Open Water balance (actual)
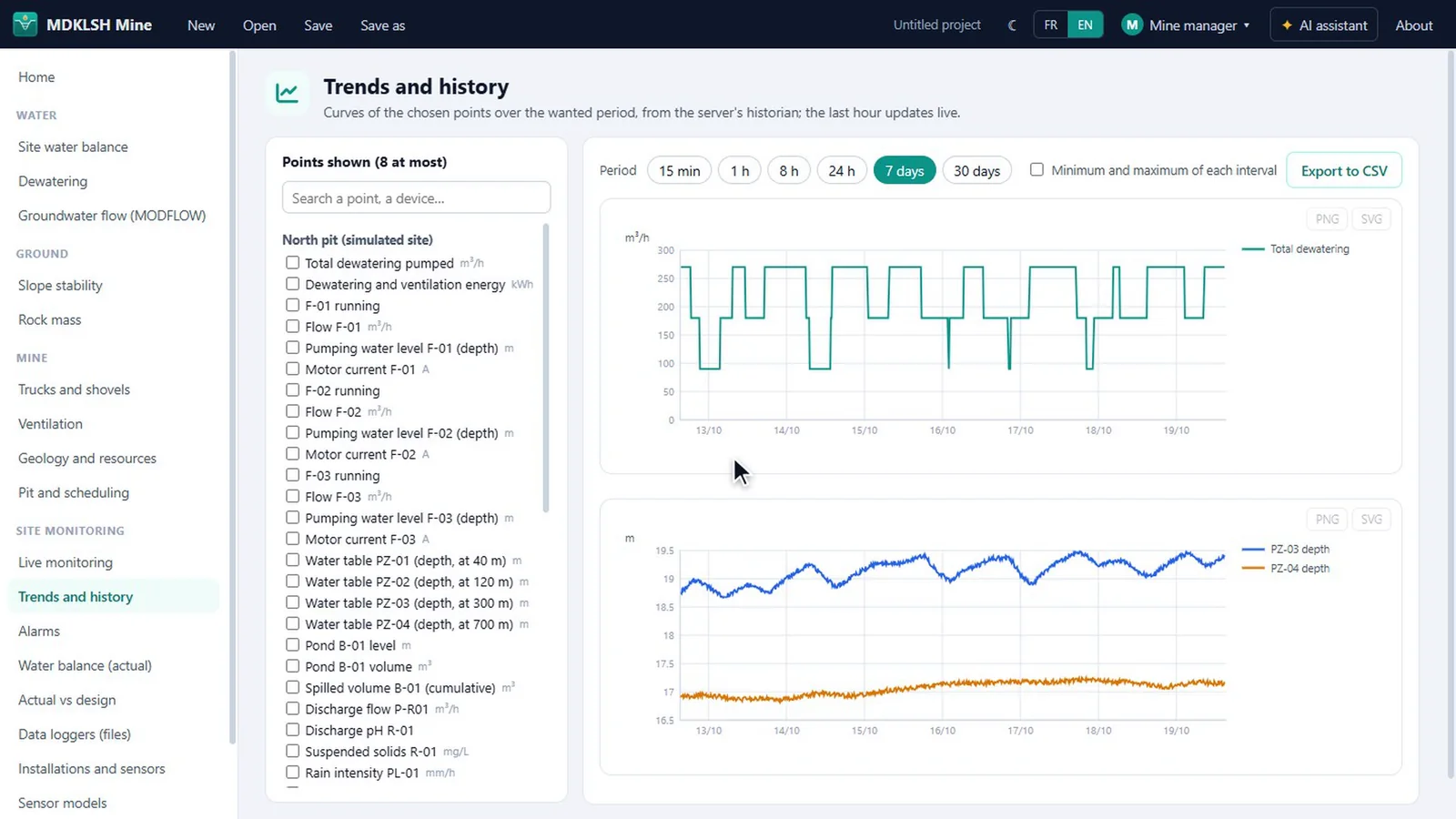The height and width of the screenshot is (819, 1456). coord(85,665)
